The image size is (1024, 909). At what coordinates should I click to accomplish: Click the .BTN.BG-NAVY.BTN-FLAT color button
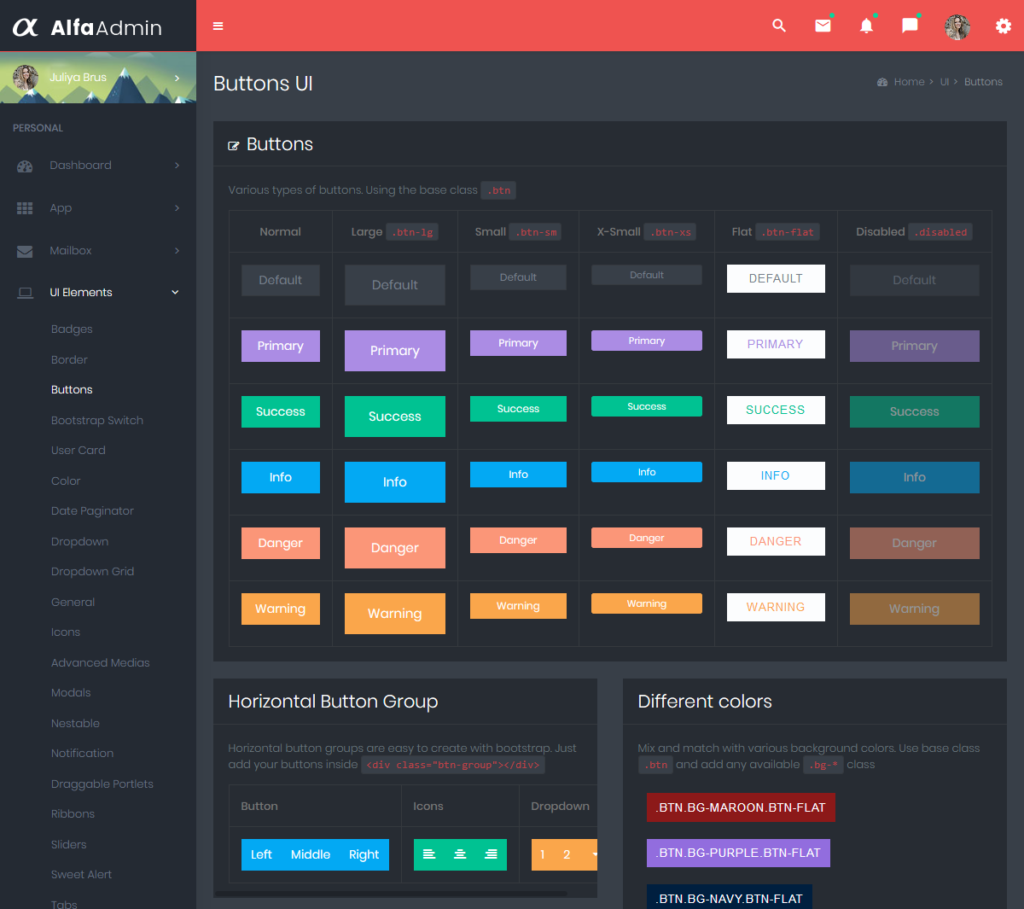729,898
